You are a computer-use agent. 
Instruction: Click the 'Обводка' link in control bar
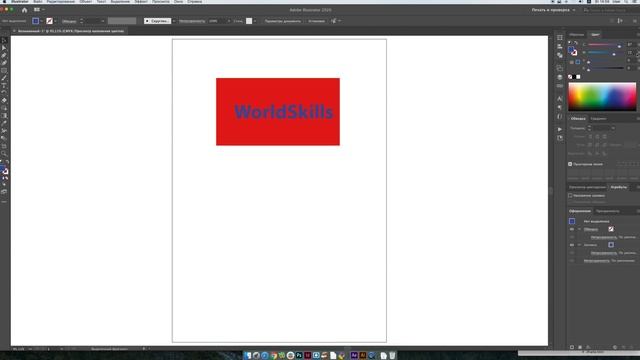click(x=69, y=21)
